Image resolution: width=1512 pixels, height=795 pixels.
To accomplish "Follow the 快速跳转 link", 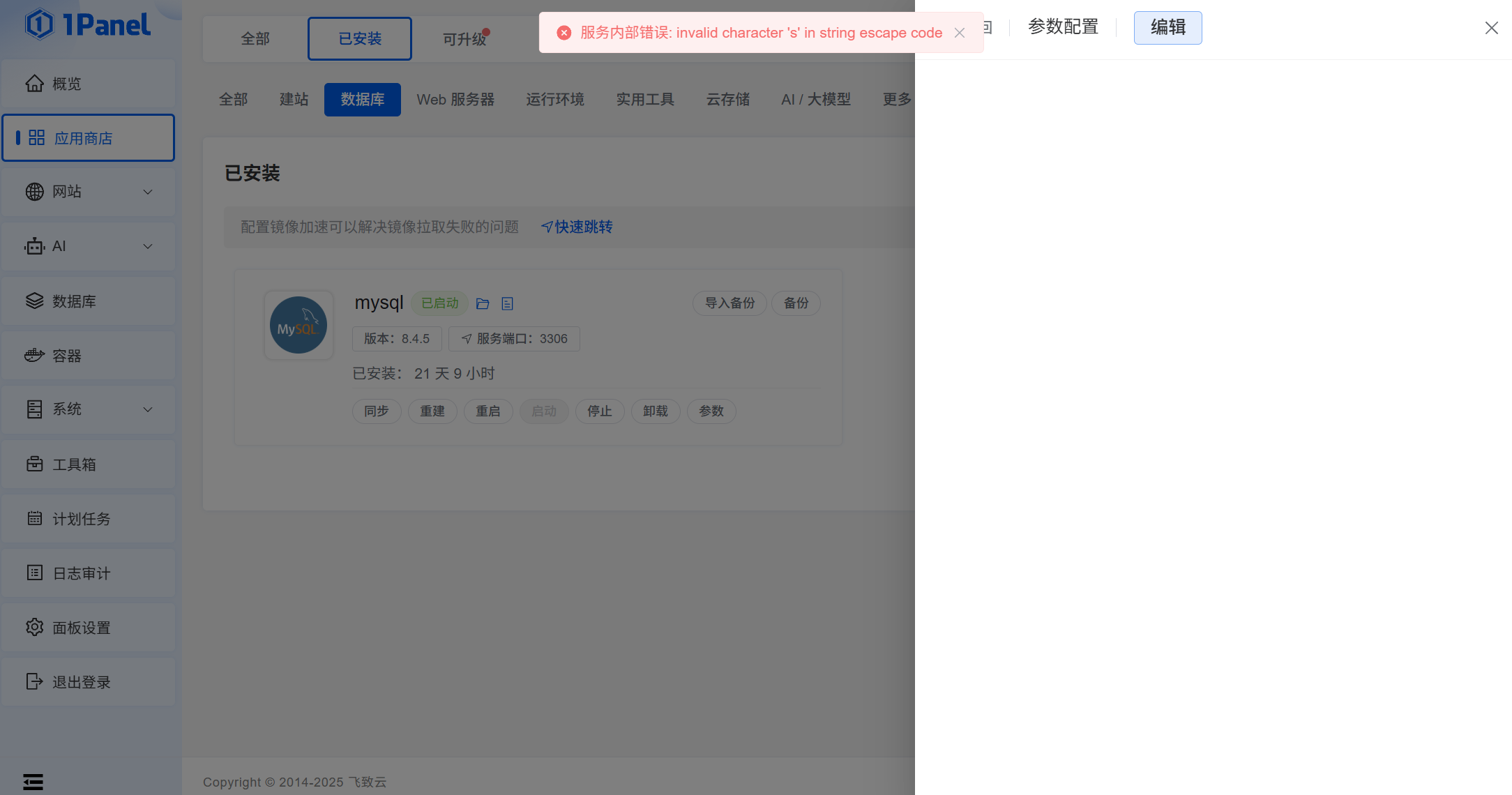I will (577, 227).
